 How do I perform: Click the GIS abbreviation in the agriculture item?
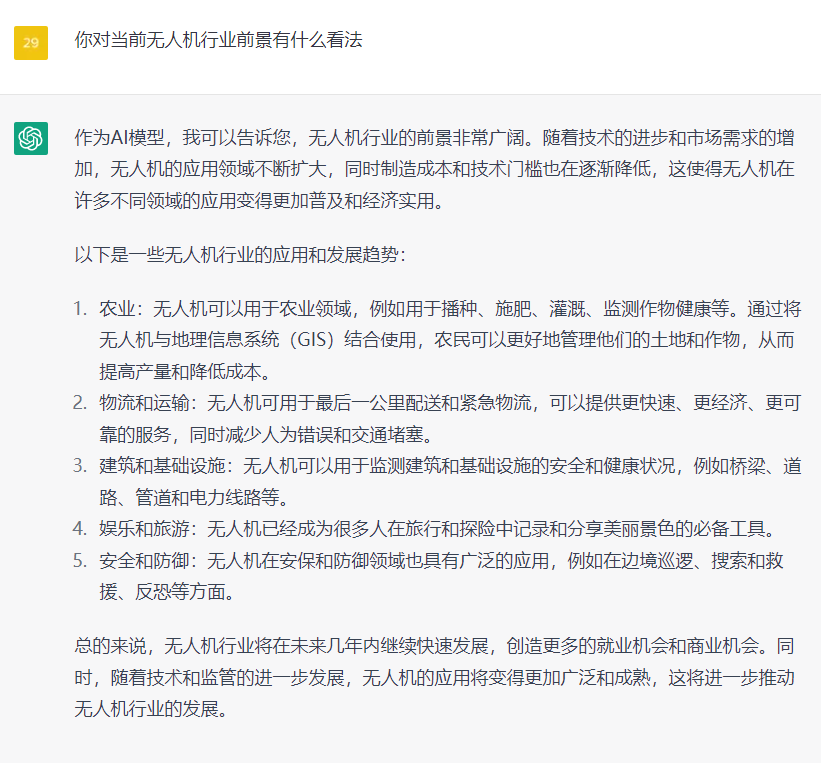click(312, 340)
